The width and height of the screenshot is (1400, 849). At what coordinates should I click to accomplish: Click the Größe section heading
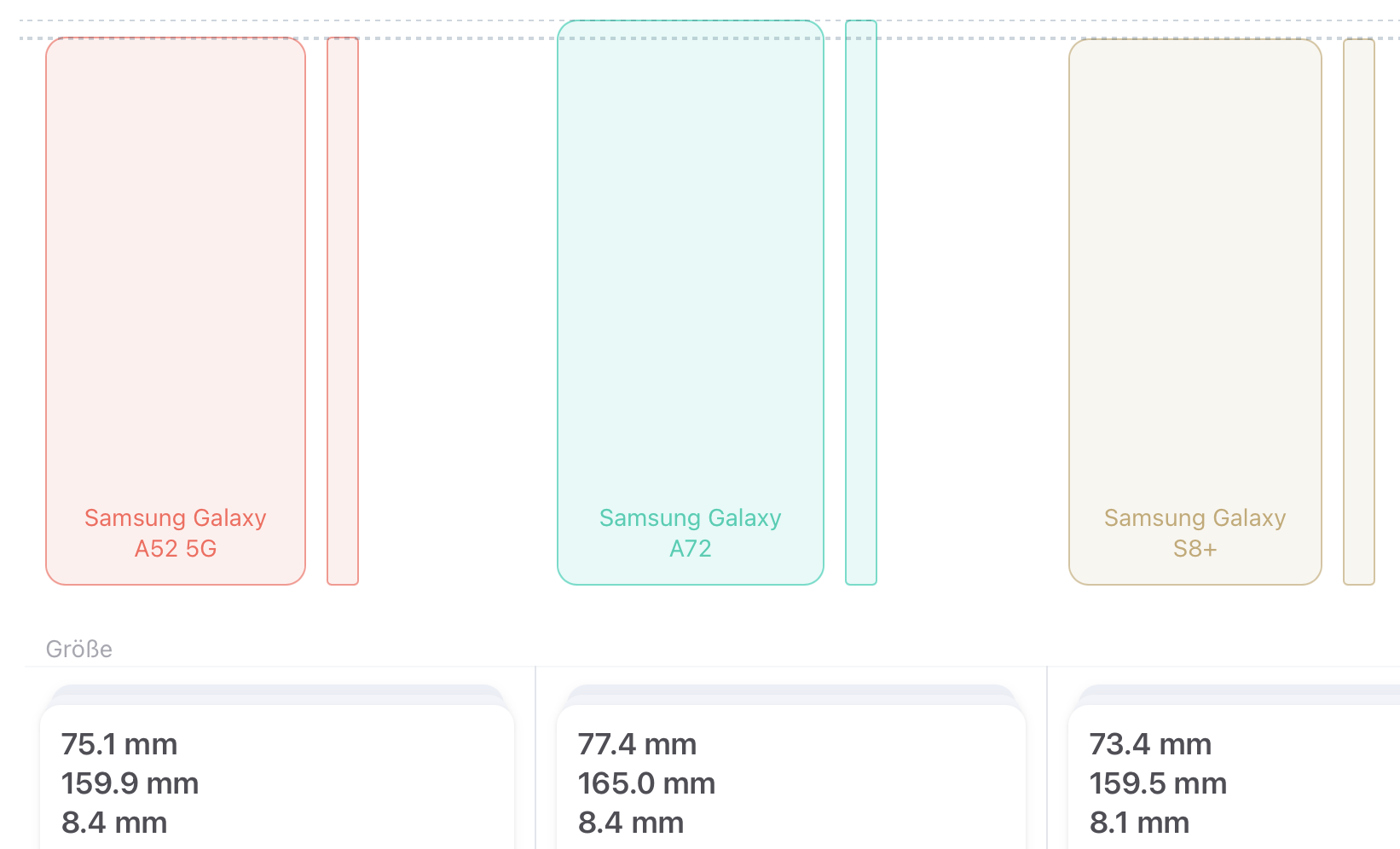(x=79, y=650)
